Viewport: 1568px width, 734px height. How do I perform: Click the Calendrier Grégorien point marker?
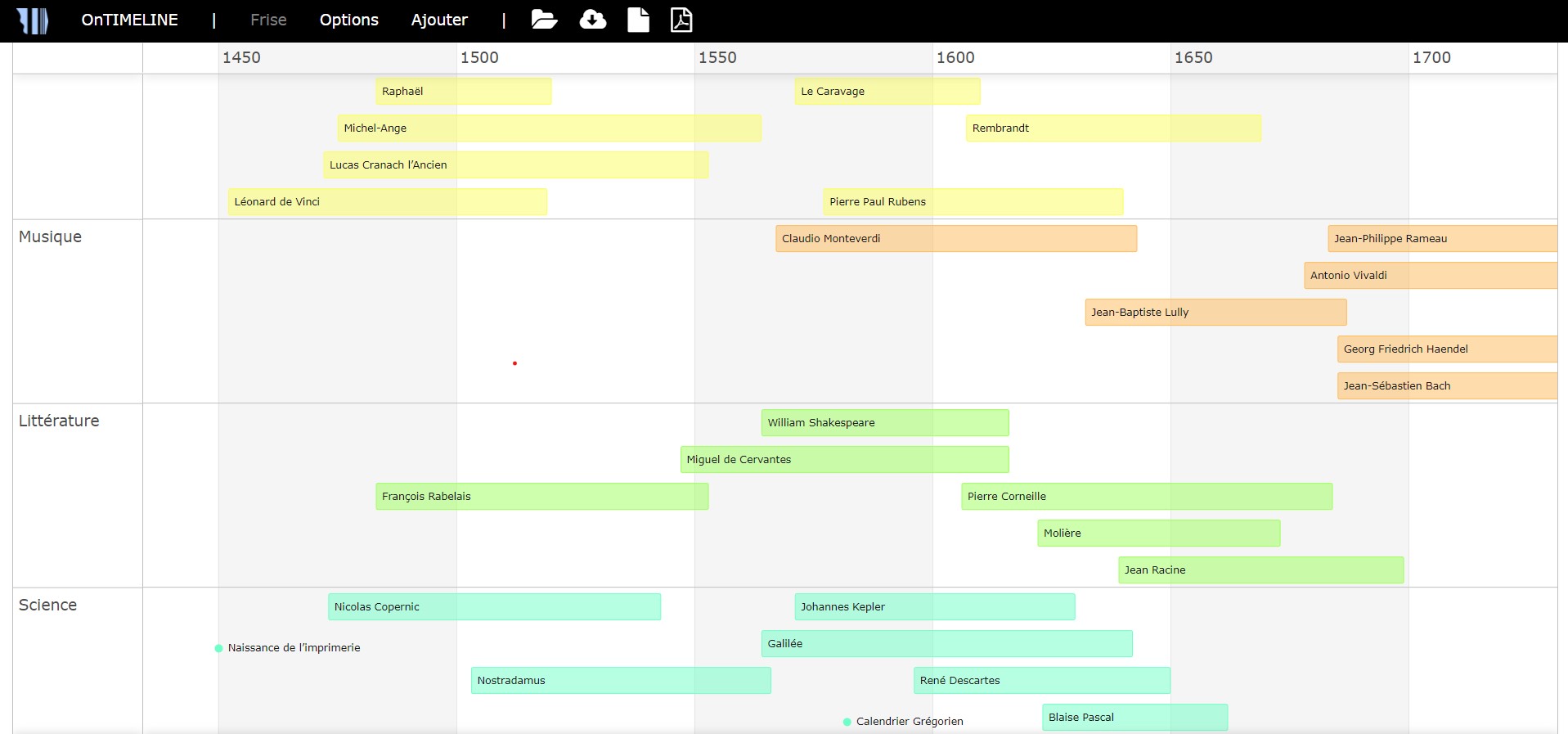pyautogui.click(x=847, y=722)
